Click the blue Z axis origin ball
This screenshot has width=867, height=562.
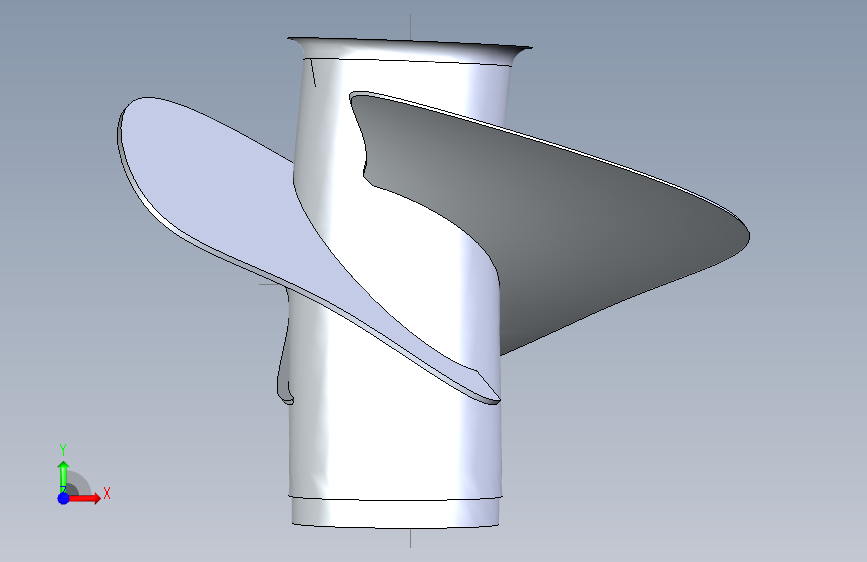(x=63, y=498)
